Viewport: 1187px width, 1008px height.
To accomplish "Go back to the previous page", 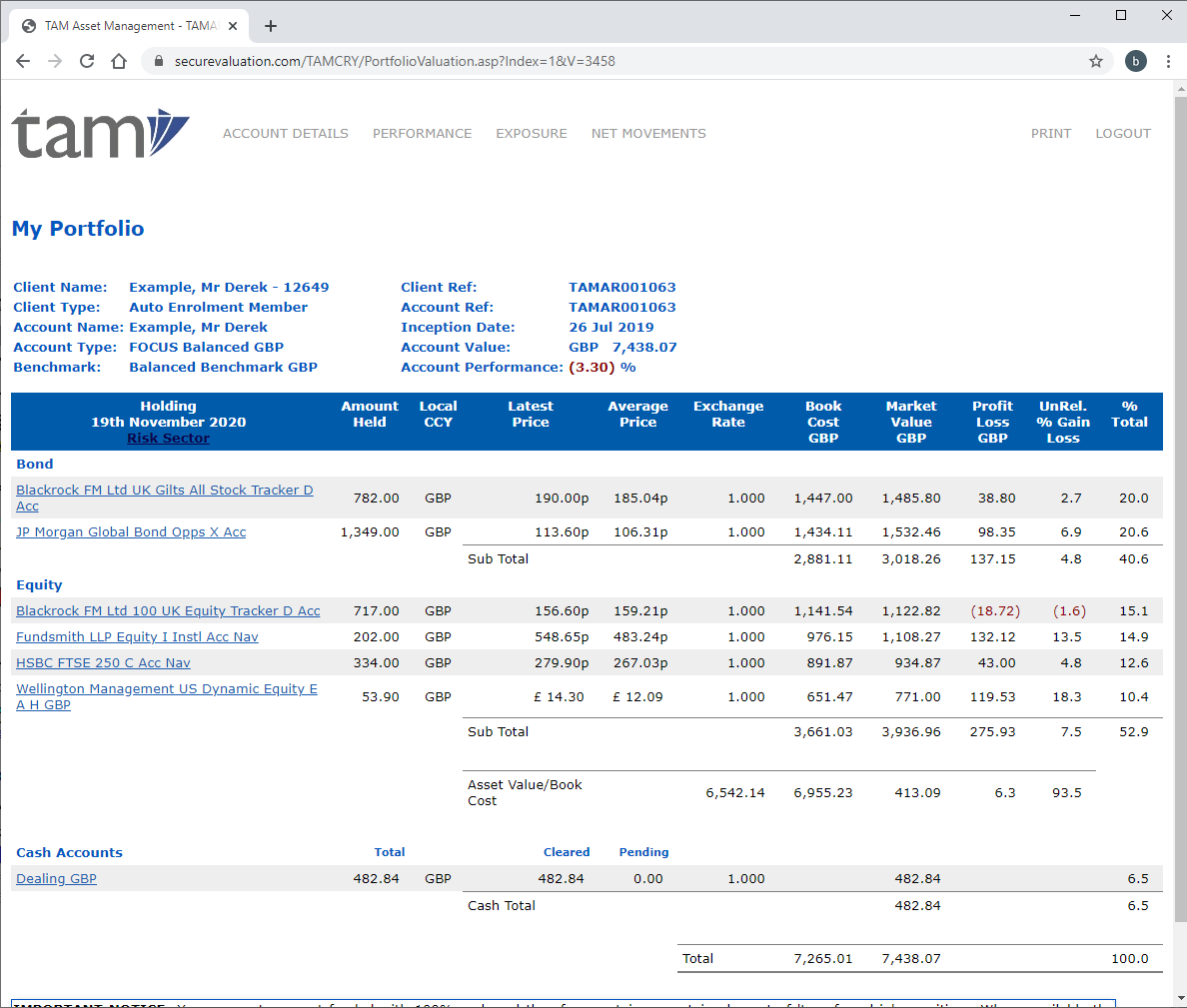I will 23,61.
